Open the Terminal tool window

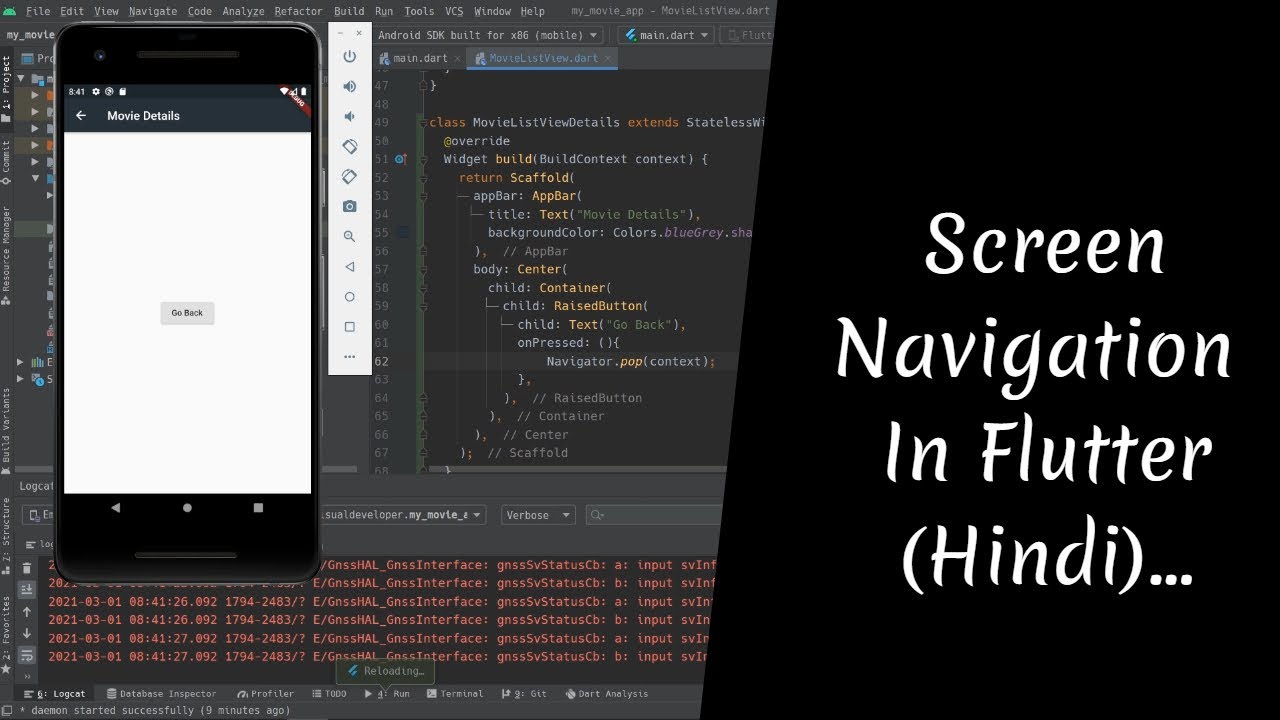(454, 693)
